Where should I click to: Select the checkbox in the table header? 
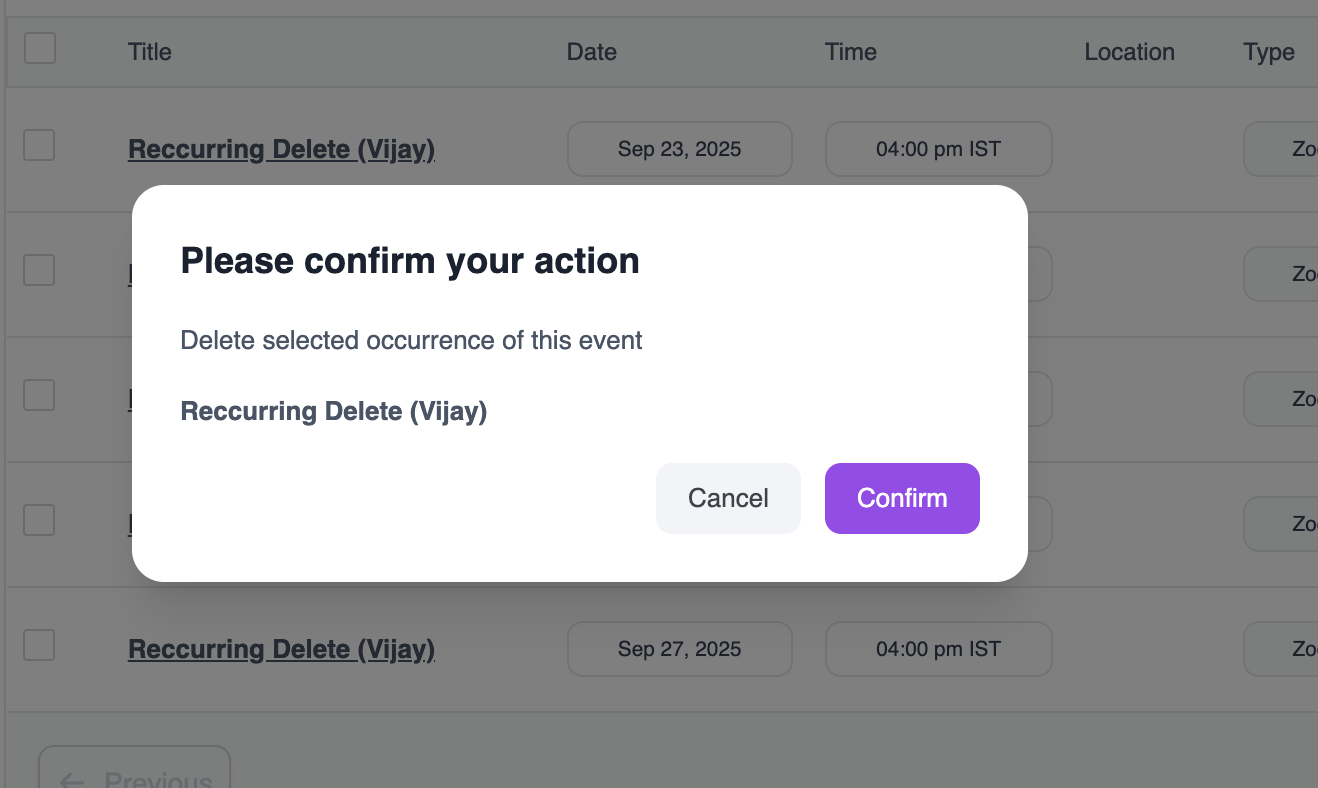(38, 47)
